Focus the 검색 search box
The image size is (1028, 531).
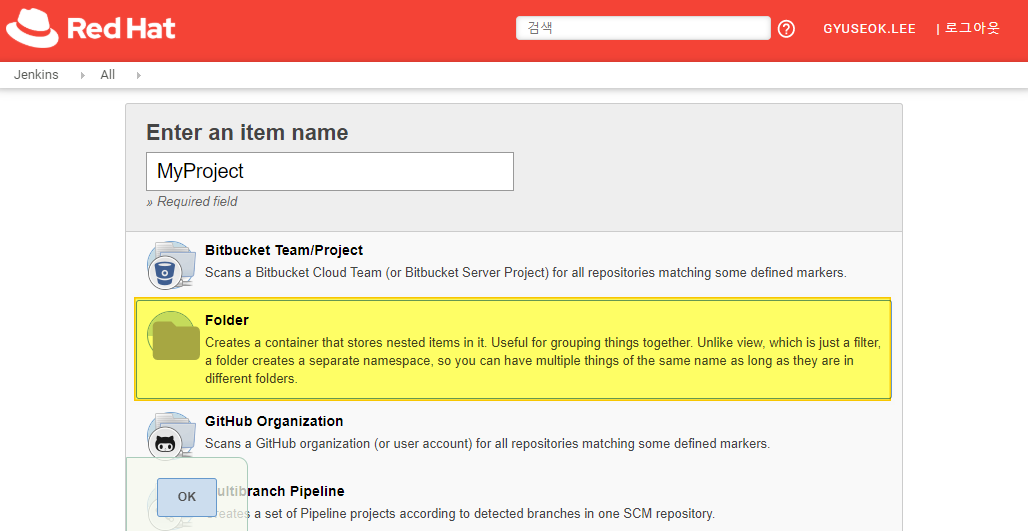[642, 28]
